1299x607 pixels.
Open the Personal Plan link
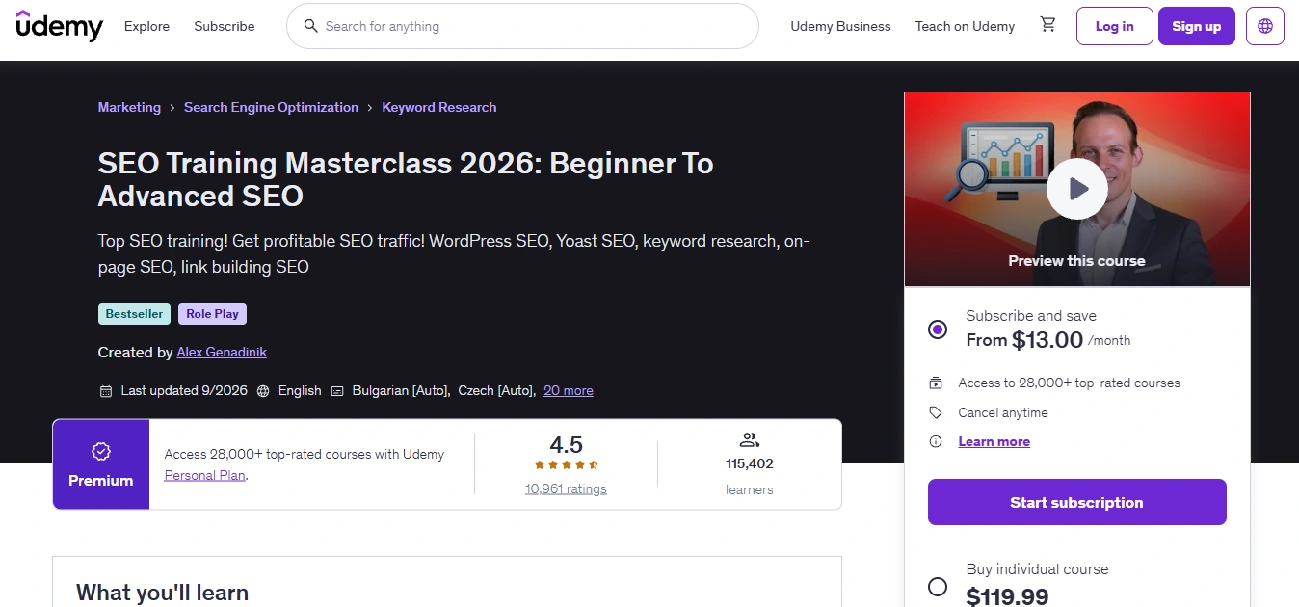[205, 475]
